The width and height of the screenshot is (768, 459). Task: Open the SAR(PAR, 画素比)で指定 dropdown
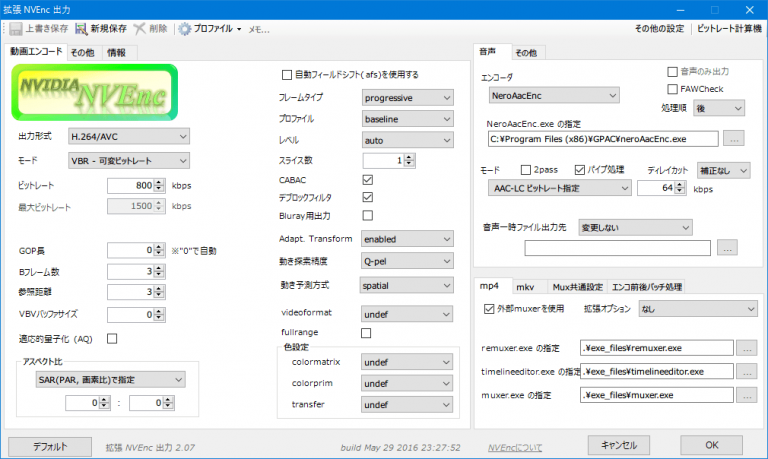pyautogui.click(x=110, y=380)
